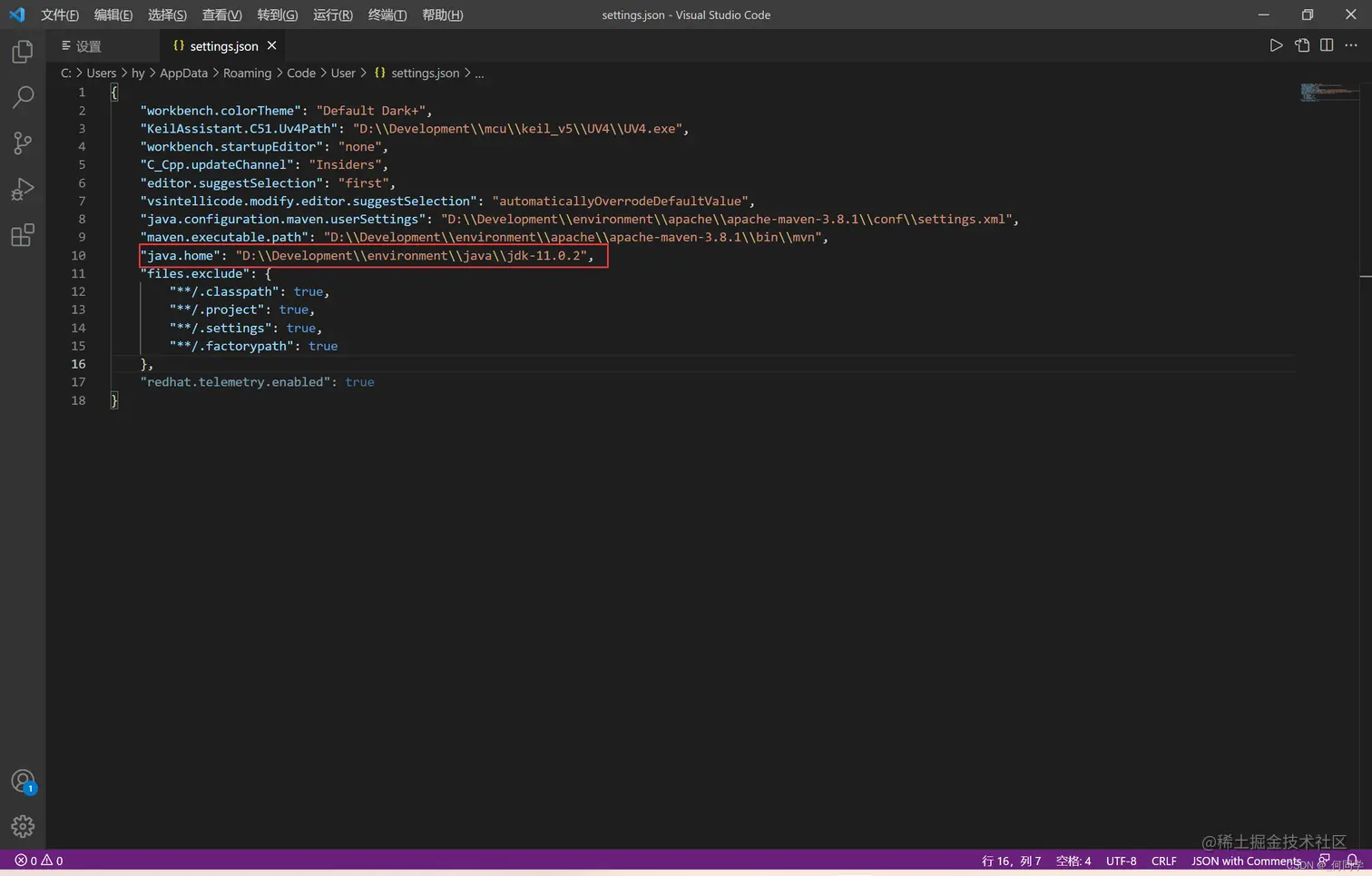The height and width of the screenshot is (876, 1372).
Task: Click the "KeilAssistant.C51.Uv4Path" key
Action: pos(240,129)
